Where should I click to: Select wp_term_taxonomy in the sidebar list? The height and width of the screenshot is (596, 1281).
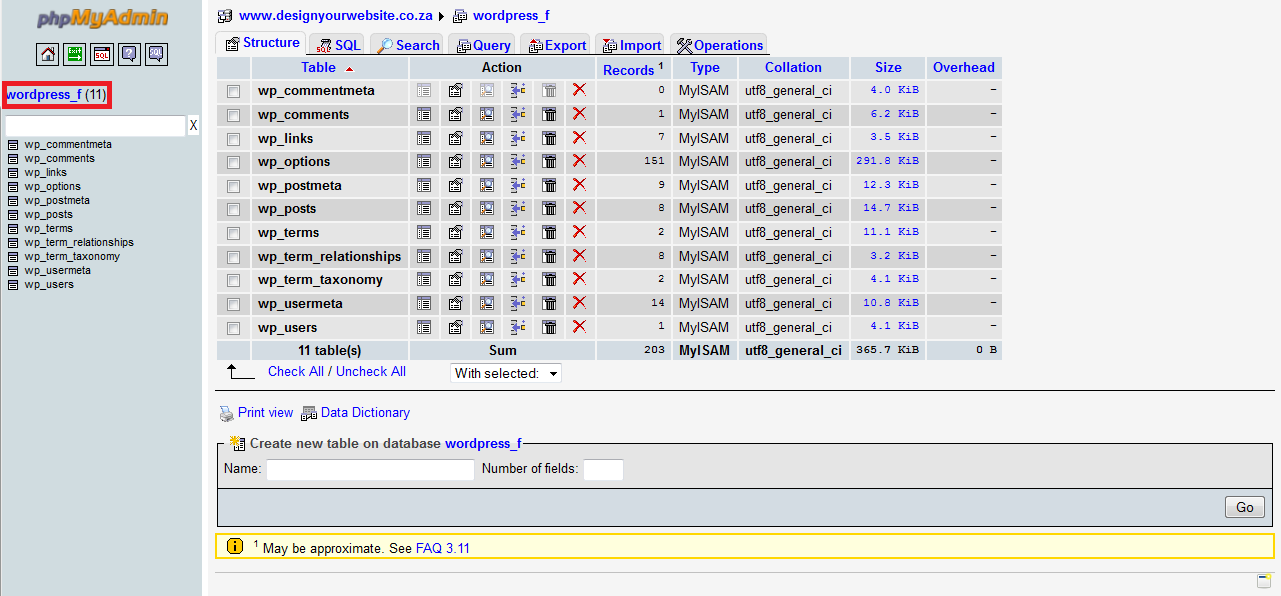(x=72, y=256)
